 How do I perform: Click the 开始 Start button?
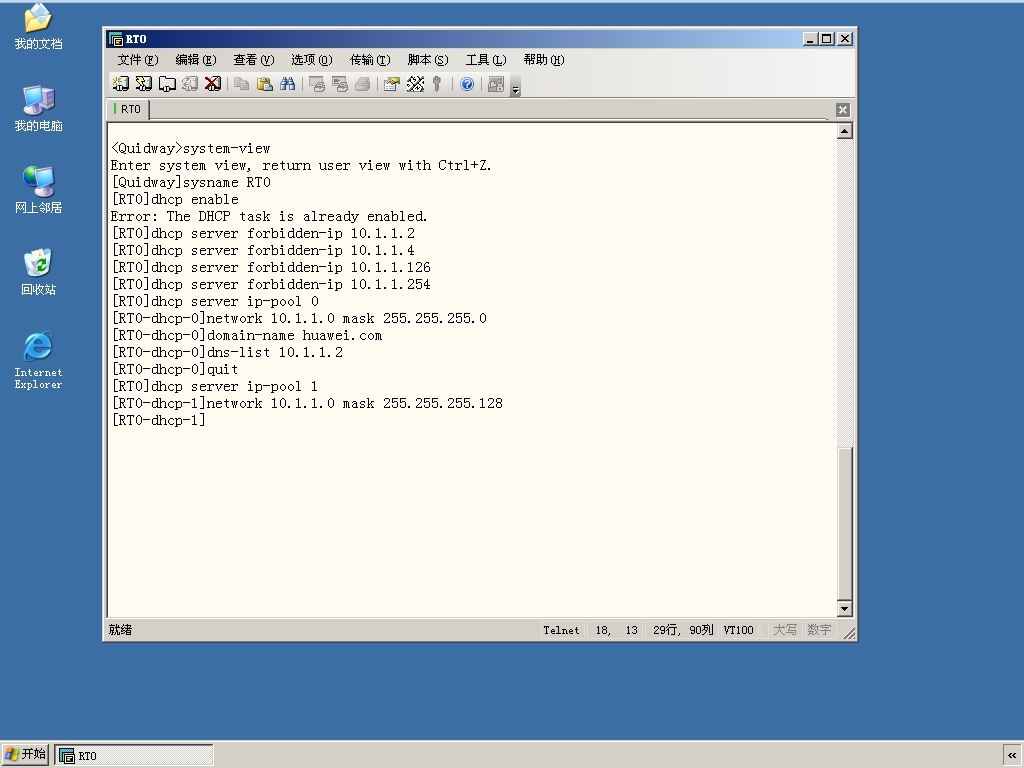pyautogui.click(x=25, y=755)
